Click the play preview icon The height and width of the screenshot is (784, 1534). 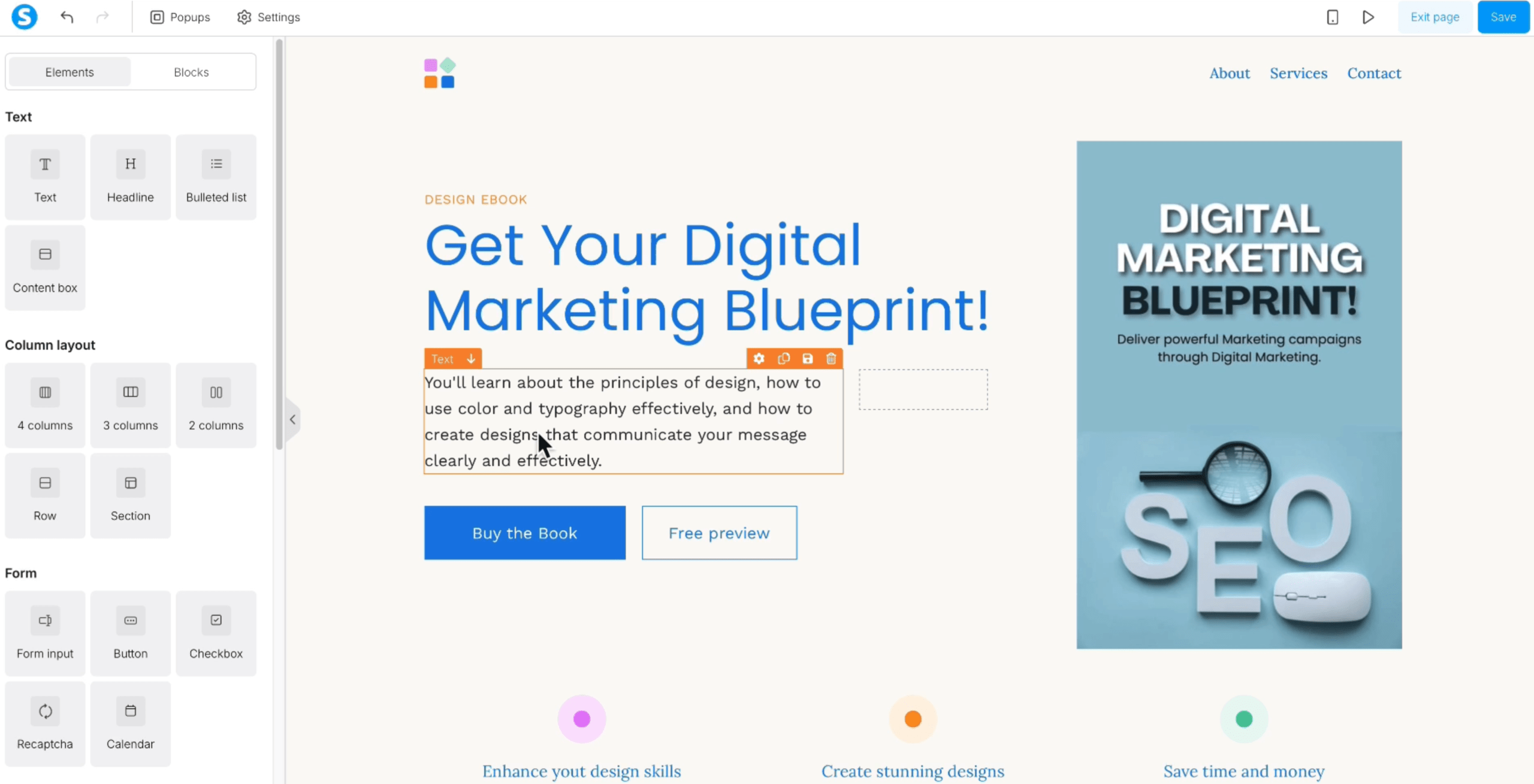point(1368,17)
